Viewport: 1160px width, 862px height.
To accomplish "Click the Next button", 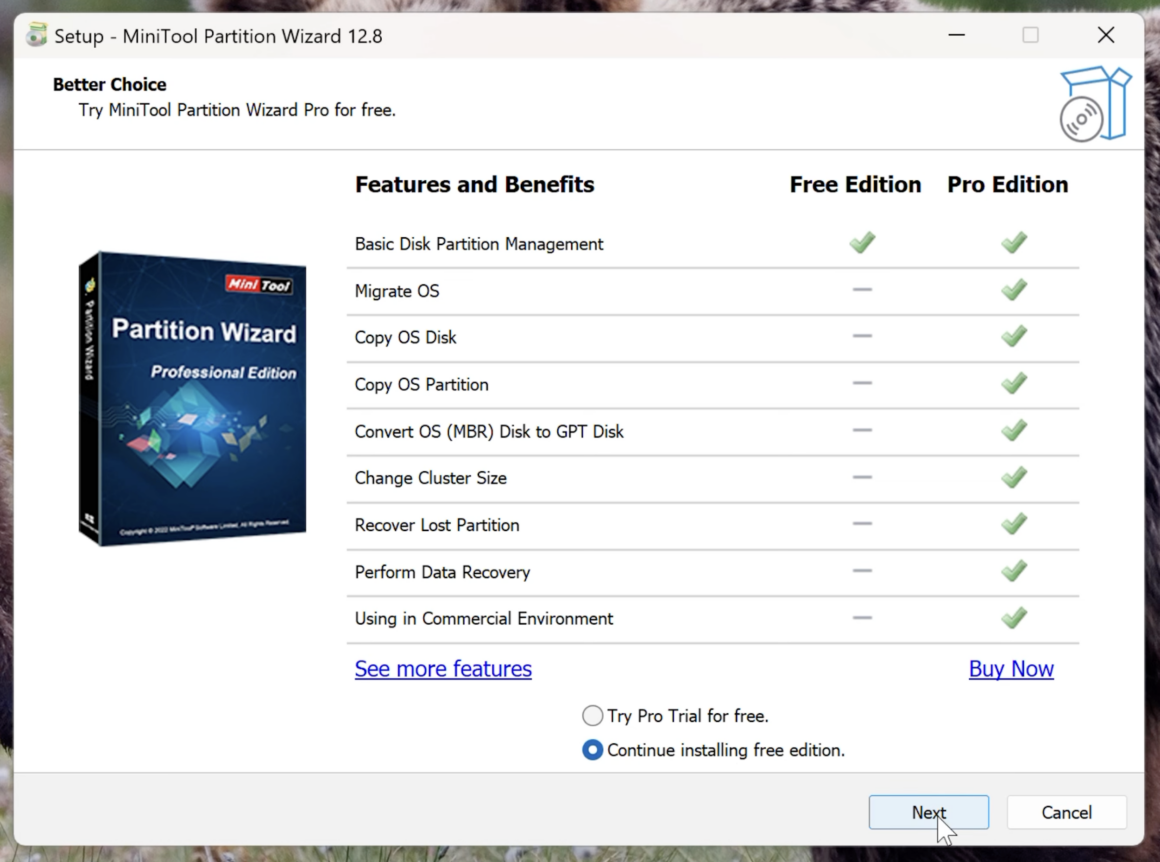I will pyautogui.click(x=928, y=812).
